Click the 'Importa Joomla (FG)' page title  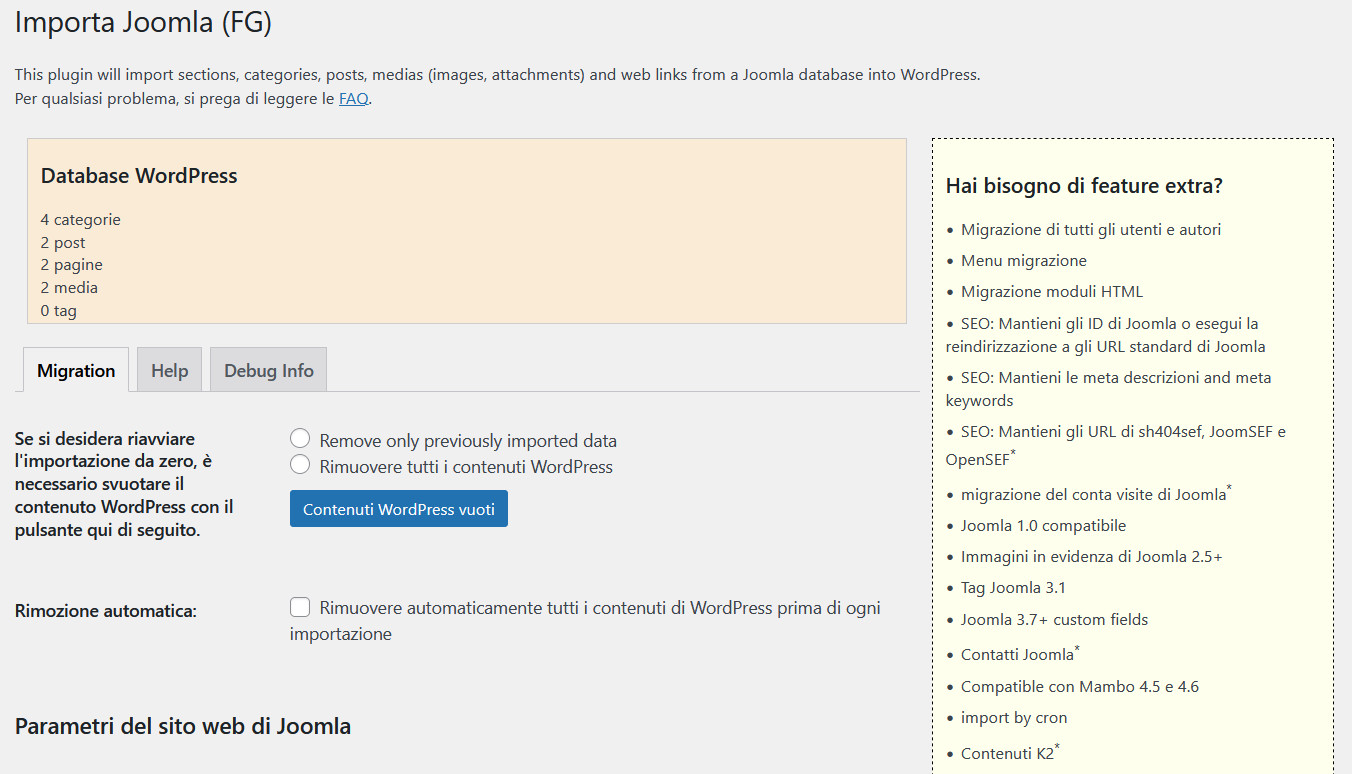(143, 24)
